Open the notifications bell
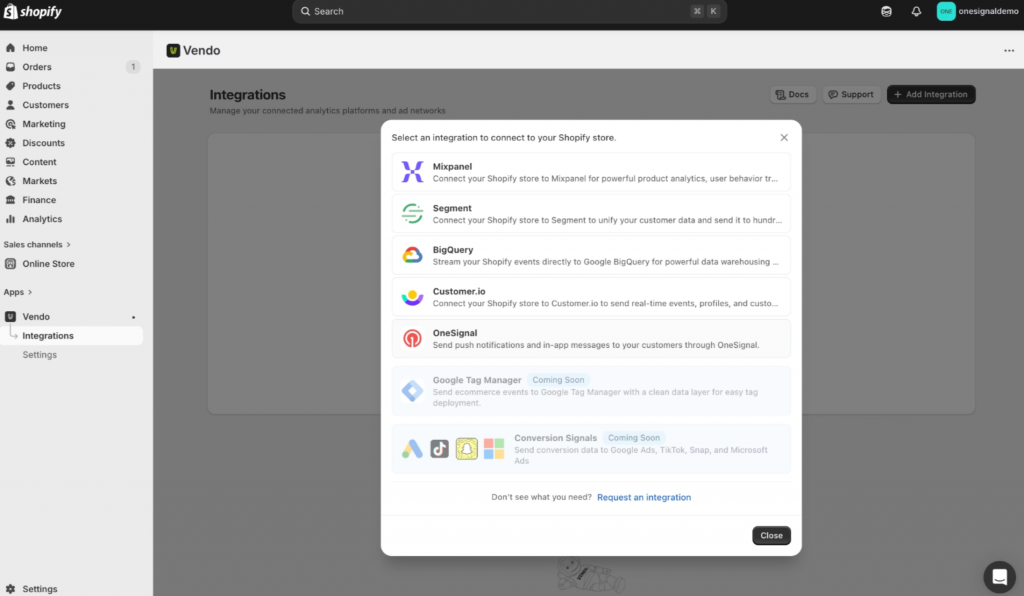The height and width of the screenshot is (596, 1024). 916,11
